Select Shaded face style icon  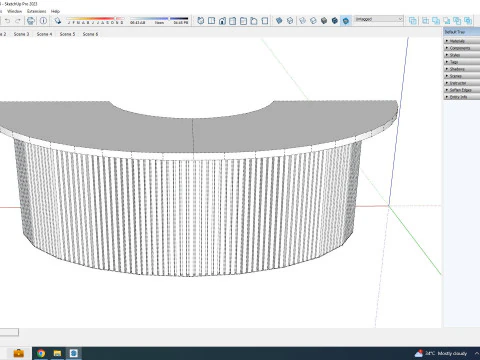click(324, 21)
